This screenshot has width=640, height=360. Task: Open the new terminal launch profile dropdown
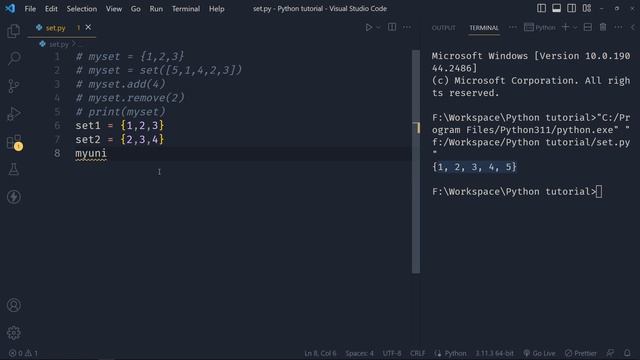coord(575,27)
